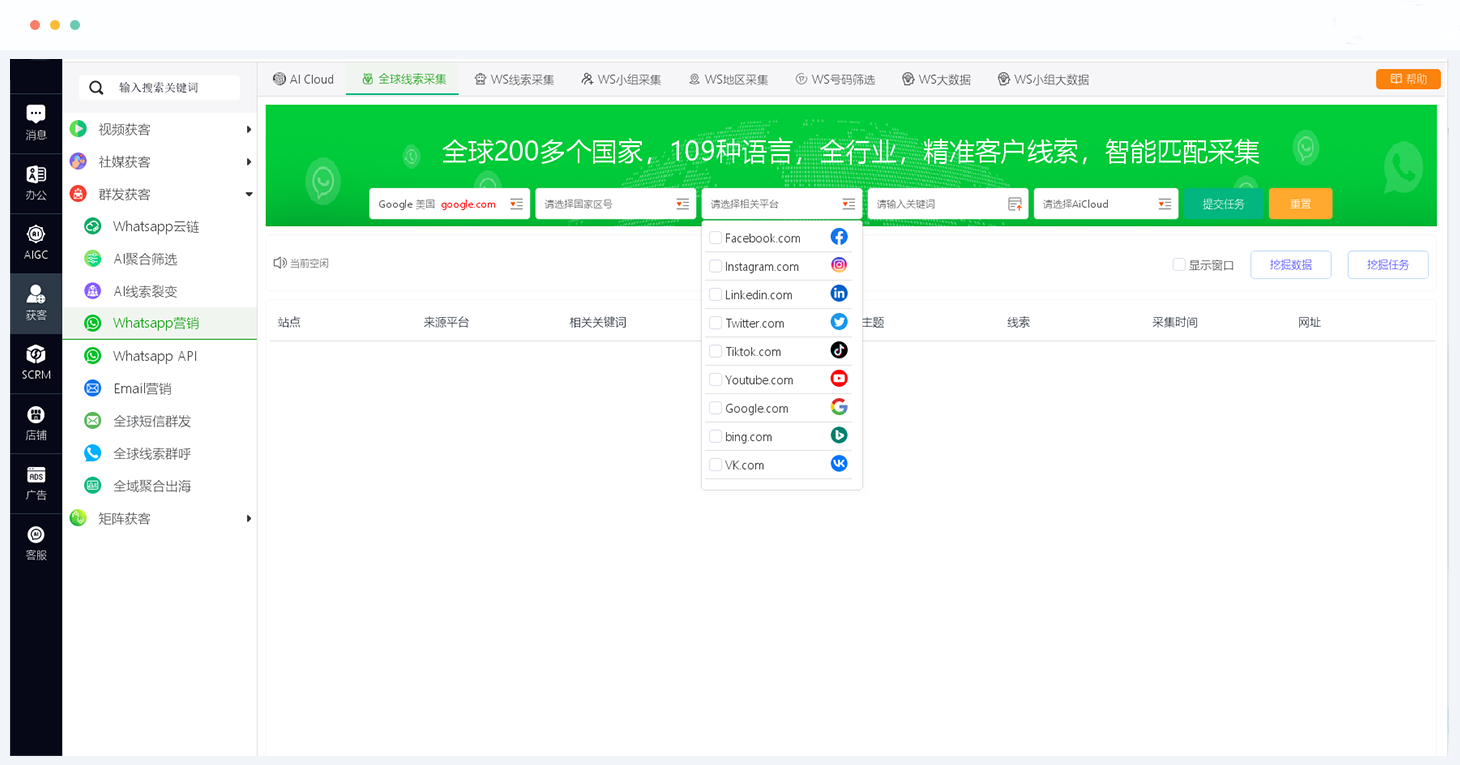This screenshot has width=1460, height=765.
Task: Click the Whatsapp API menu icon
Action: point(93,356)
